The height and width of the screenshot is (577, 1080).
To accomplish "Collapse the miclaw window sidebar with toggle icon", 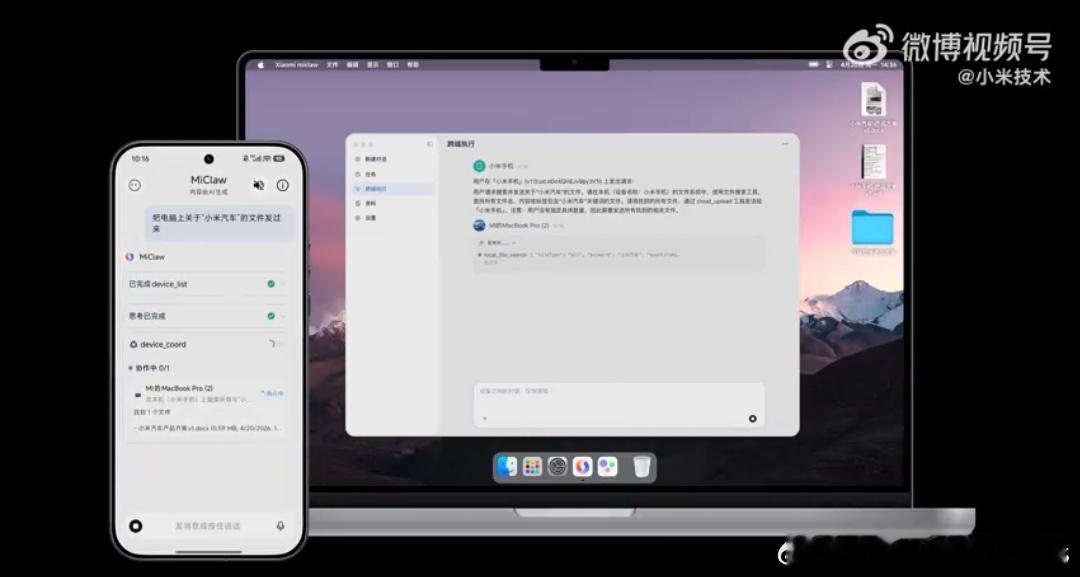I will [x=430, y=144].
